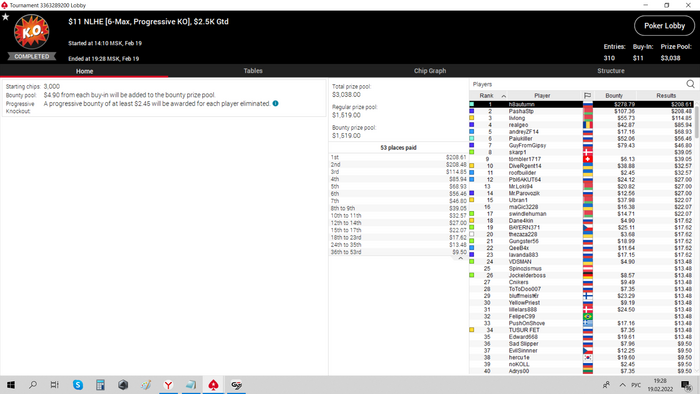Click the Brazilian flag next to FelipeC99
Viewport: 700px width, 394px height.
pos(588,316)
